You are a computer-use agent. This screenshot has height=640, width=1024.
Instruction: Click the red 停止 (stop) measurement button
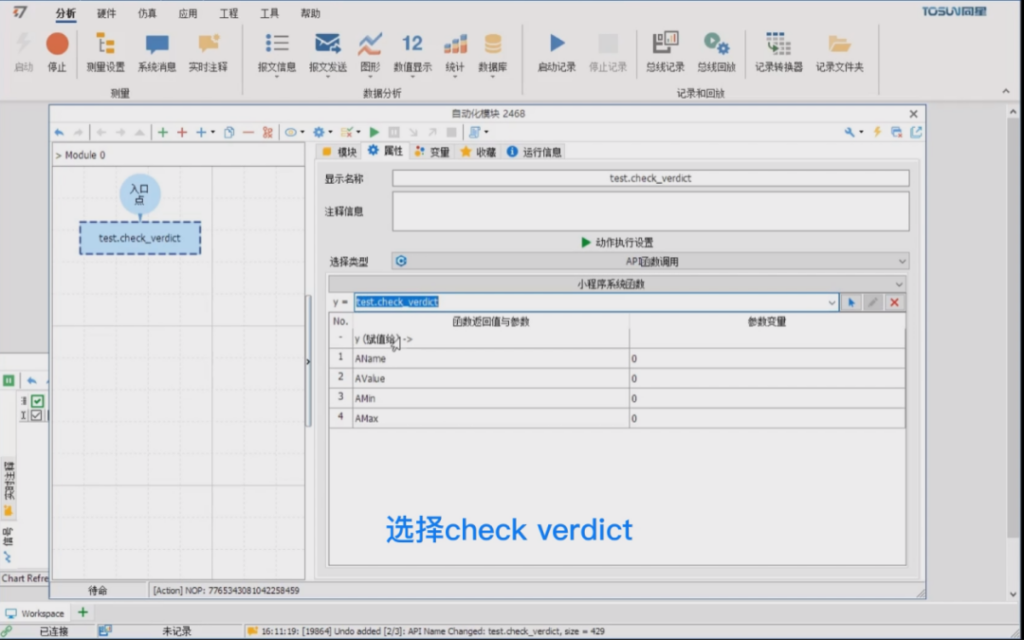point(57,52)
